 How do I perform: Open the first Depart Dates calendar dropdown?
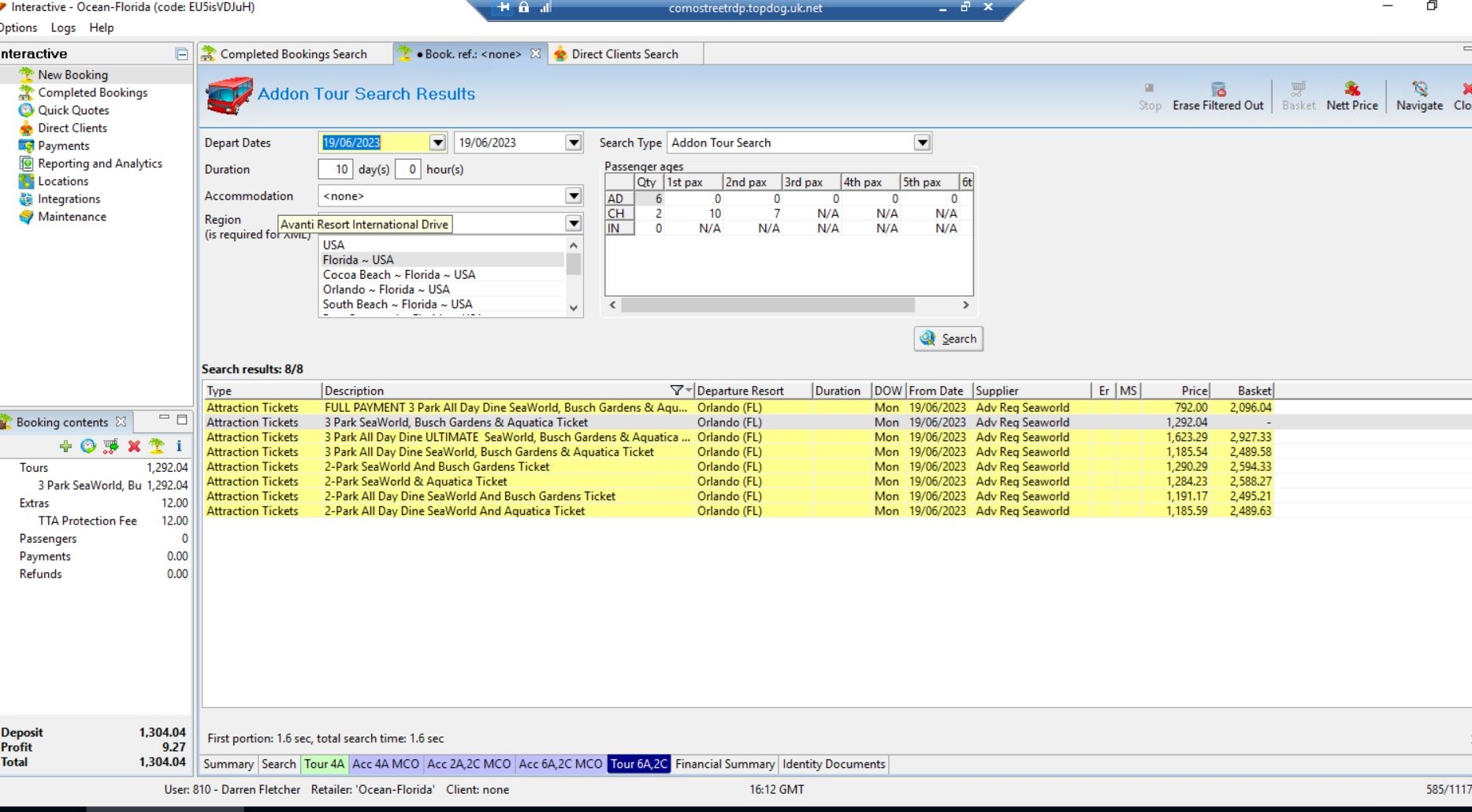coord(437,143)
